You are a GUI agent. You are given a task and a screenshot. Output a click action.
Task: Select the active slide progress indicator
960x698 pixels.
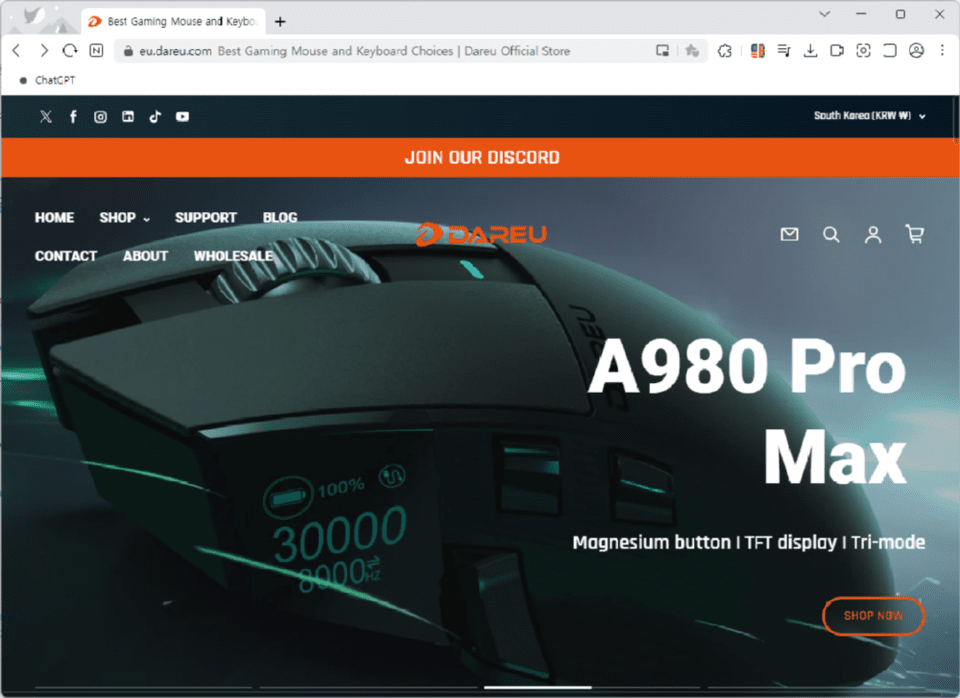[x=538, y=688]
